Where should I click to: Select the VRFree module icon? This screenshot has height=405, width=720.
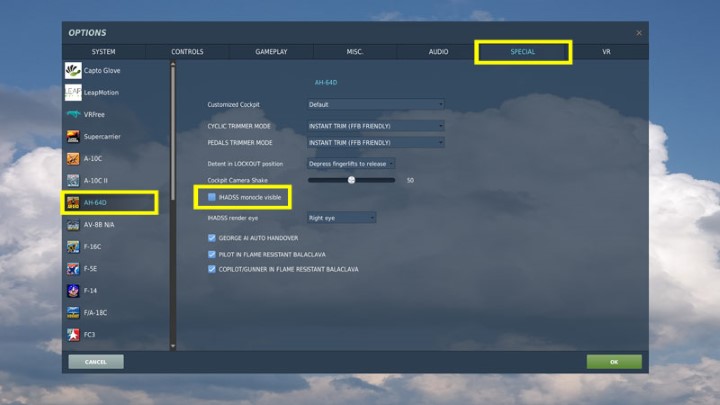(73, 114)
